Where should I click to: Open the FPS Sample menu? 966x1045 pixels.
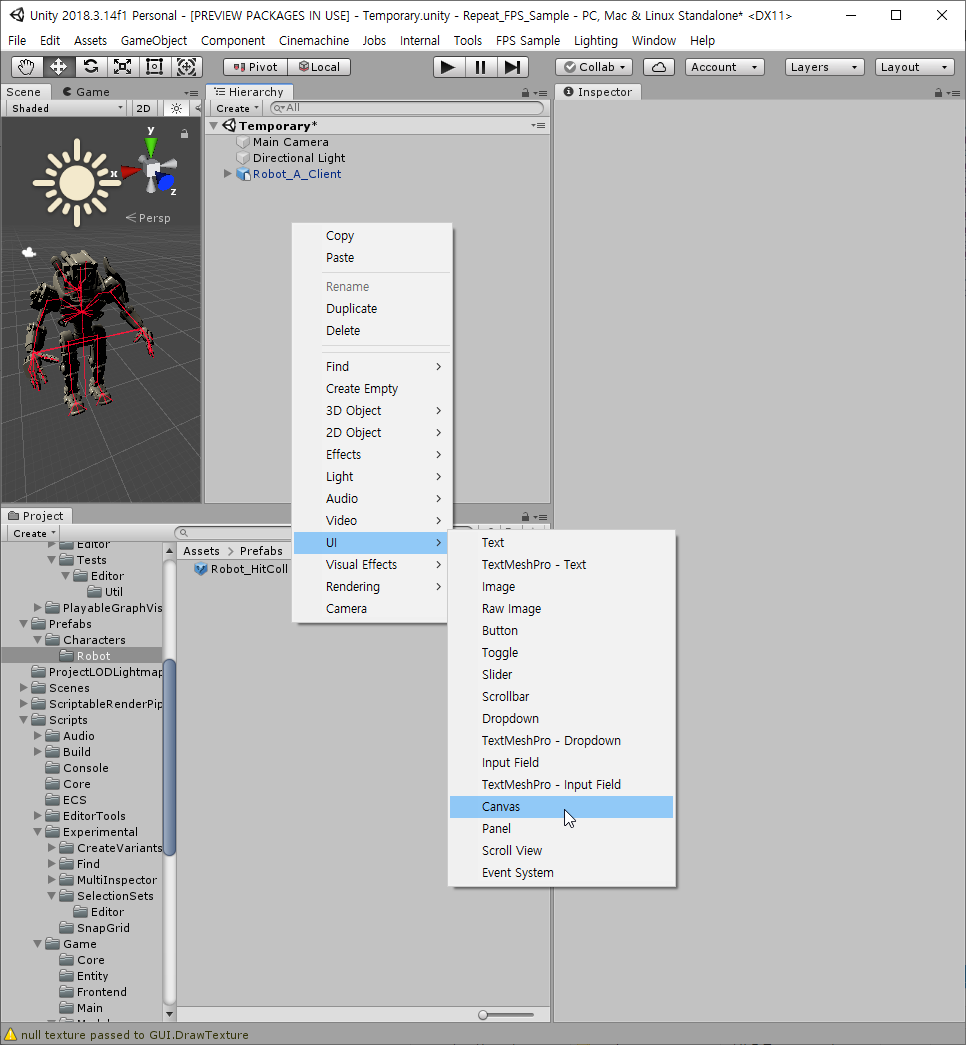527,41
